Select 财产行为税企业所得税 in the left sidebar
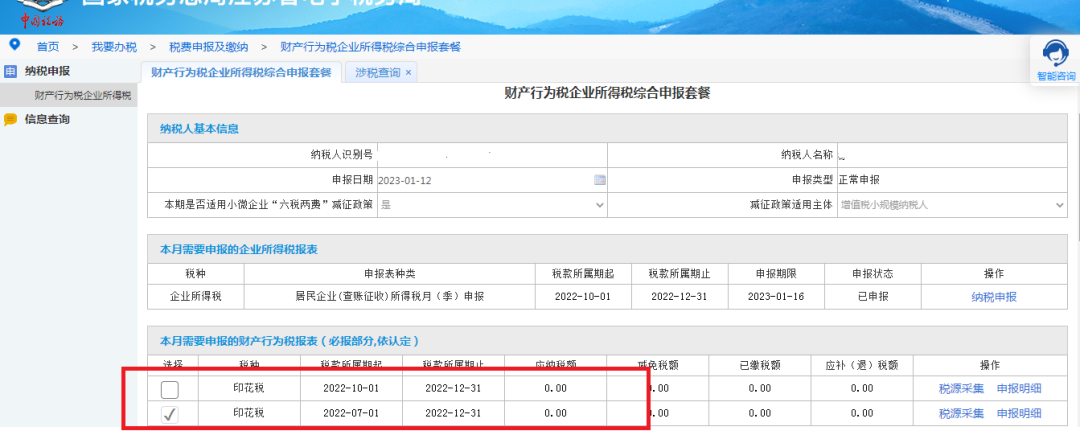Screen dimensions: 1080x435 click(x=82, y=96)
